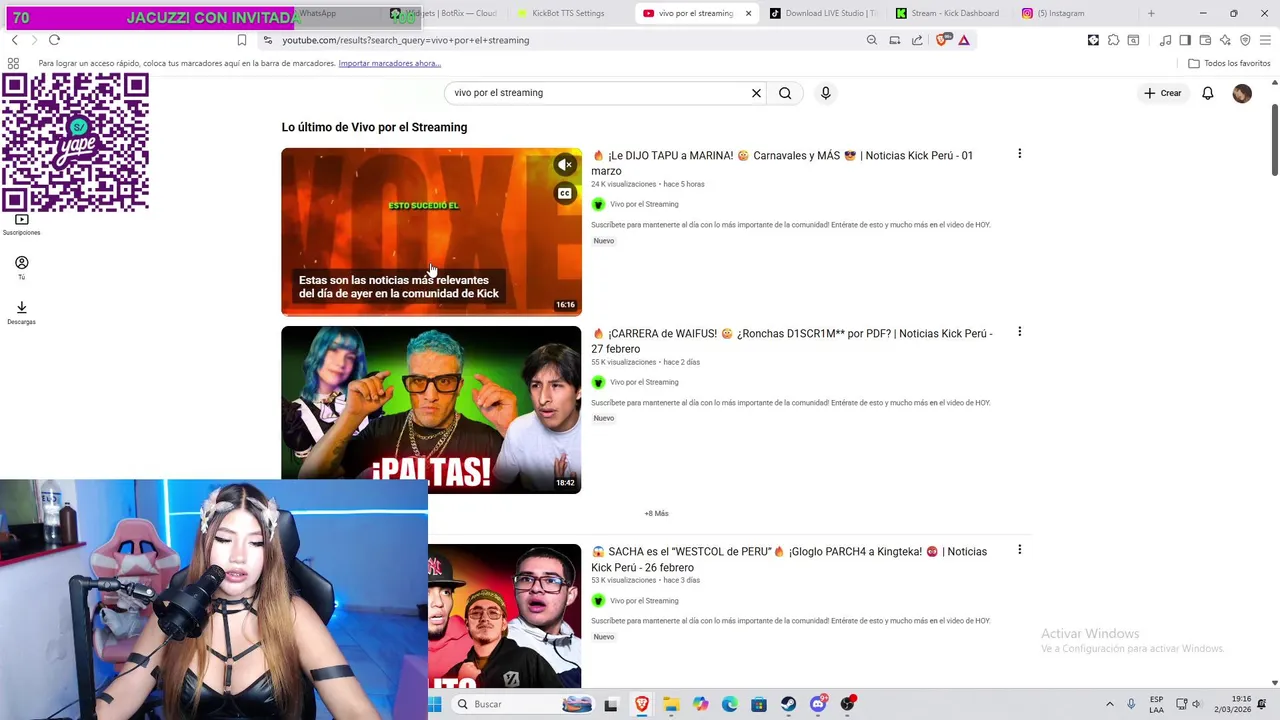The image size is (1280, 720).
Task: Open the bookmarks apps grid icon
Action: (x=13, y=63)
